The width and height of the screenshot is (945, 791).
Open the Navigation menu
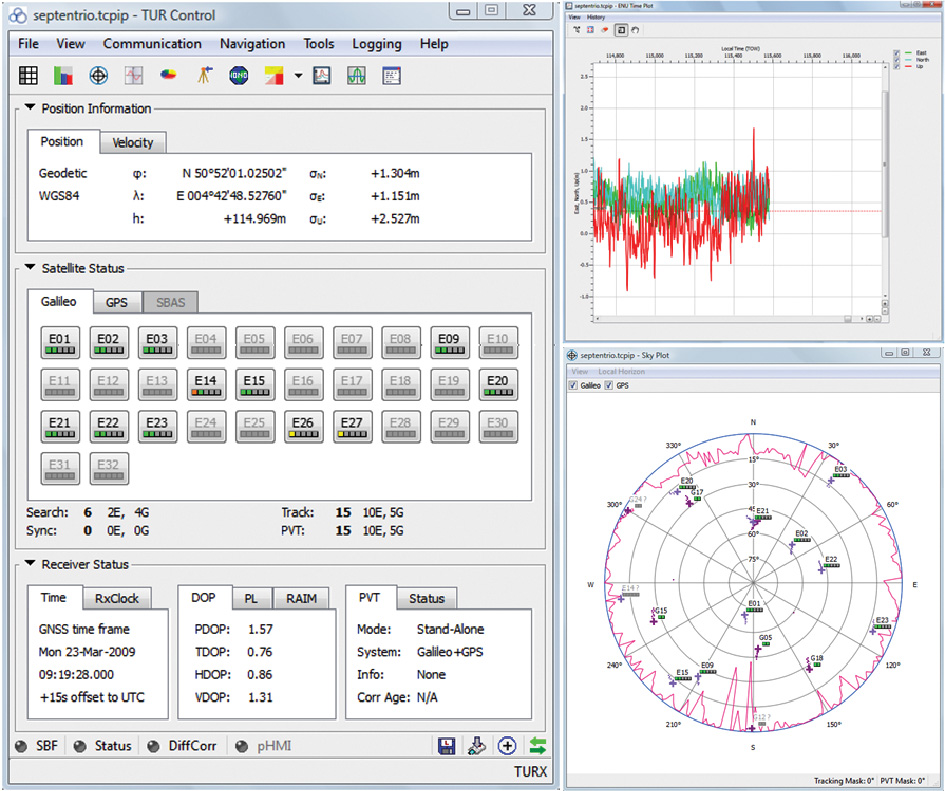[x=252, y=44]
